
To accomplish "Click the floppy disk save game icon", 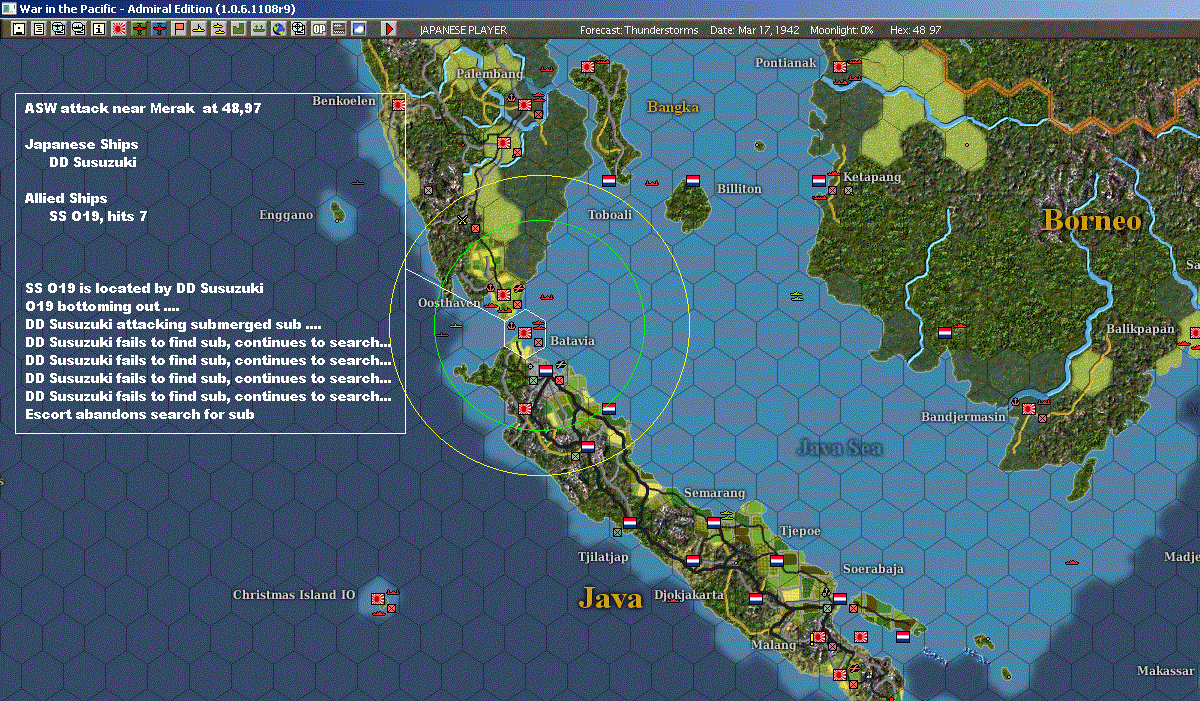I will pyautogui.click(x=18, y=29).
